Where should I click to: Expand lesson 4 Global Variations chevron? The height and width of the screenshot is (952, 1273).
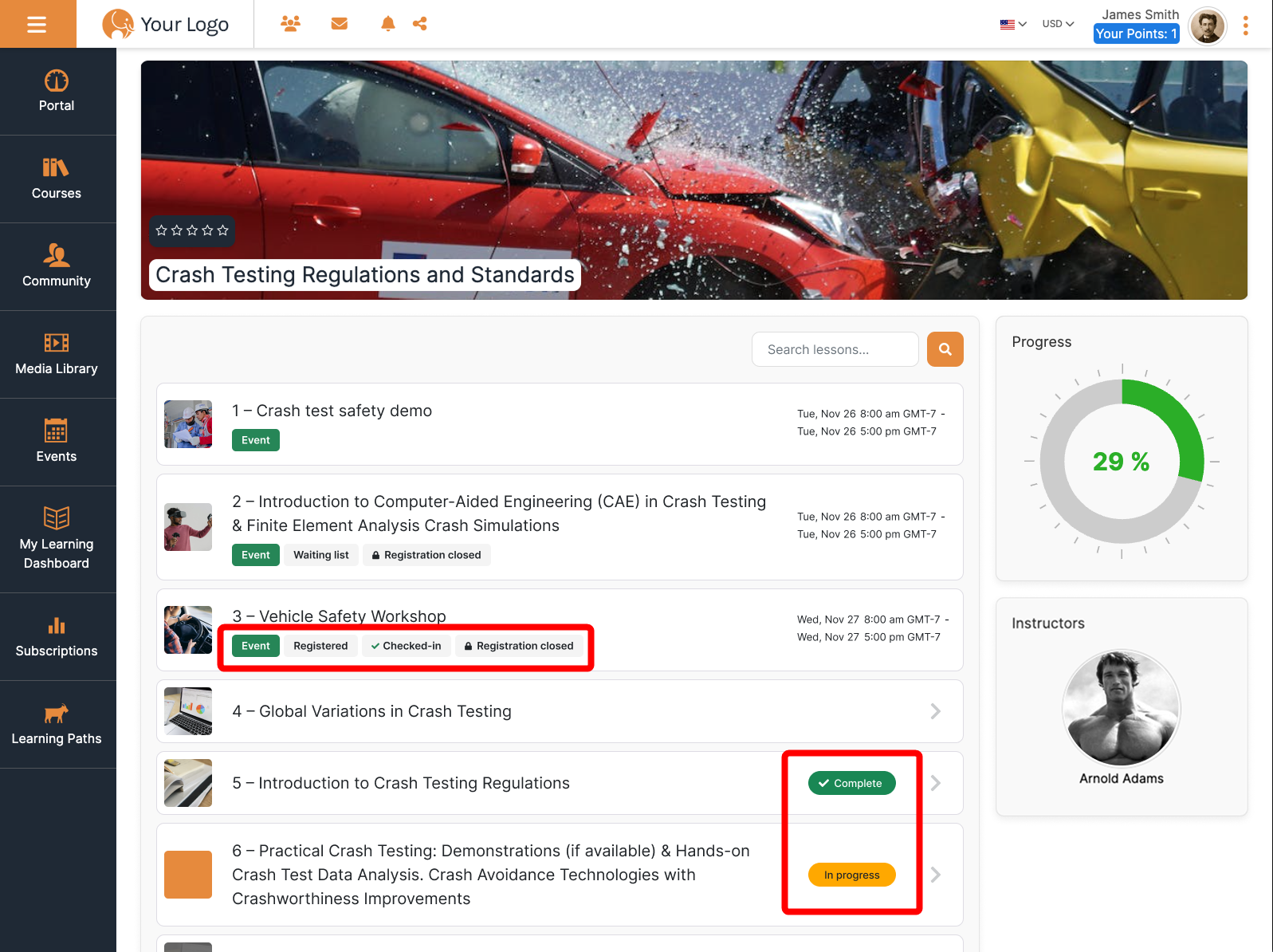tap(935, 711)
